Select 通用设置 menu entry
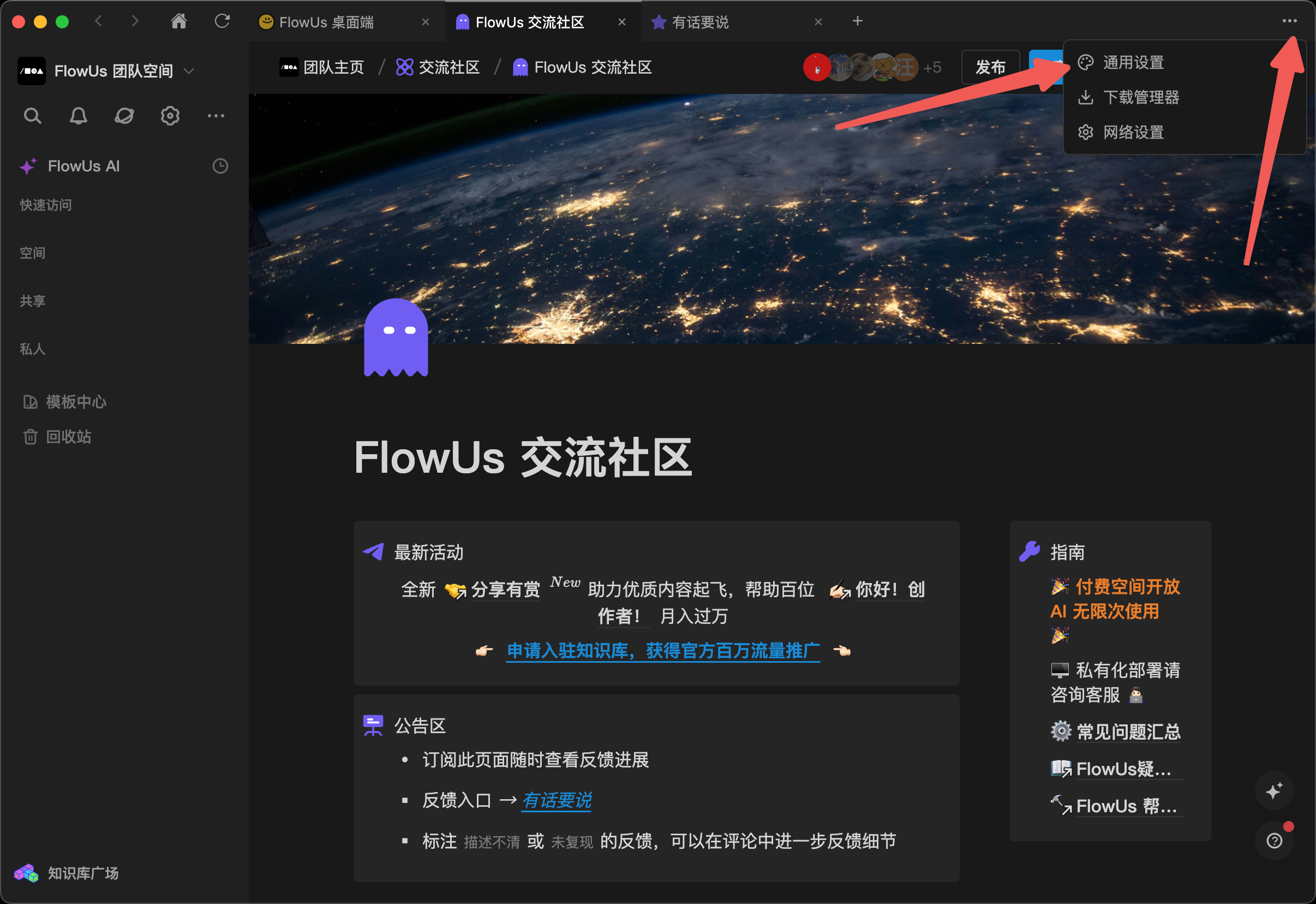This screenshot has width=1316, height=904. tap(1133, 62)
